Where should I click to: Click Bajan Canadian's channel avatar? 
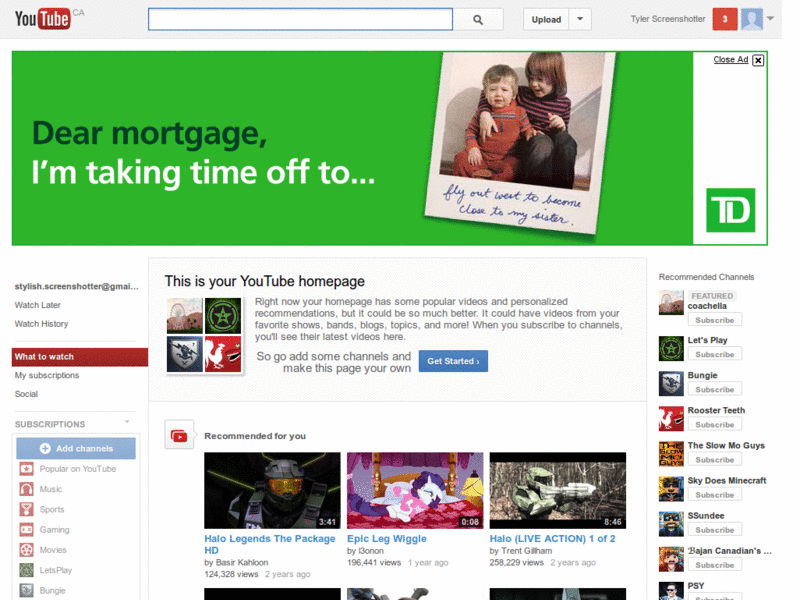coord(671,559)
